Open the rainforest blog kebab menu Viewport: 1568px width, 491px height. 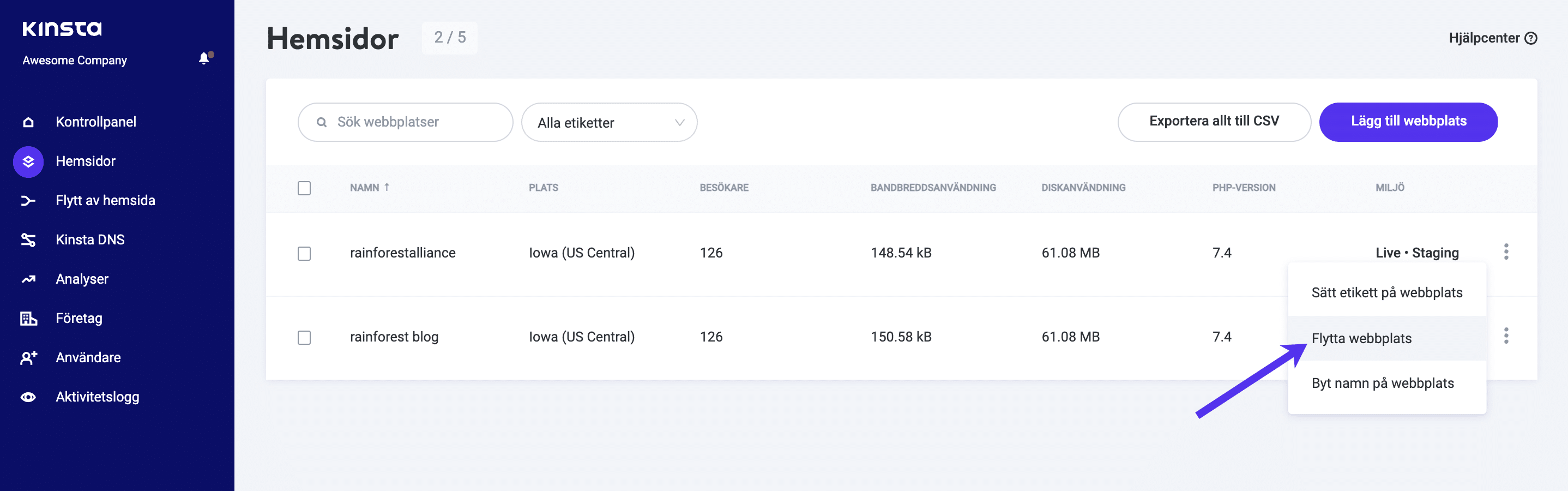click(1506, 336)
